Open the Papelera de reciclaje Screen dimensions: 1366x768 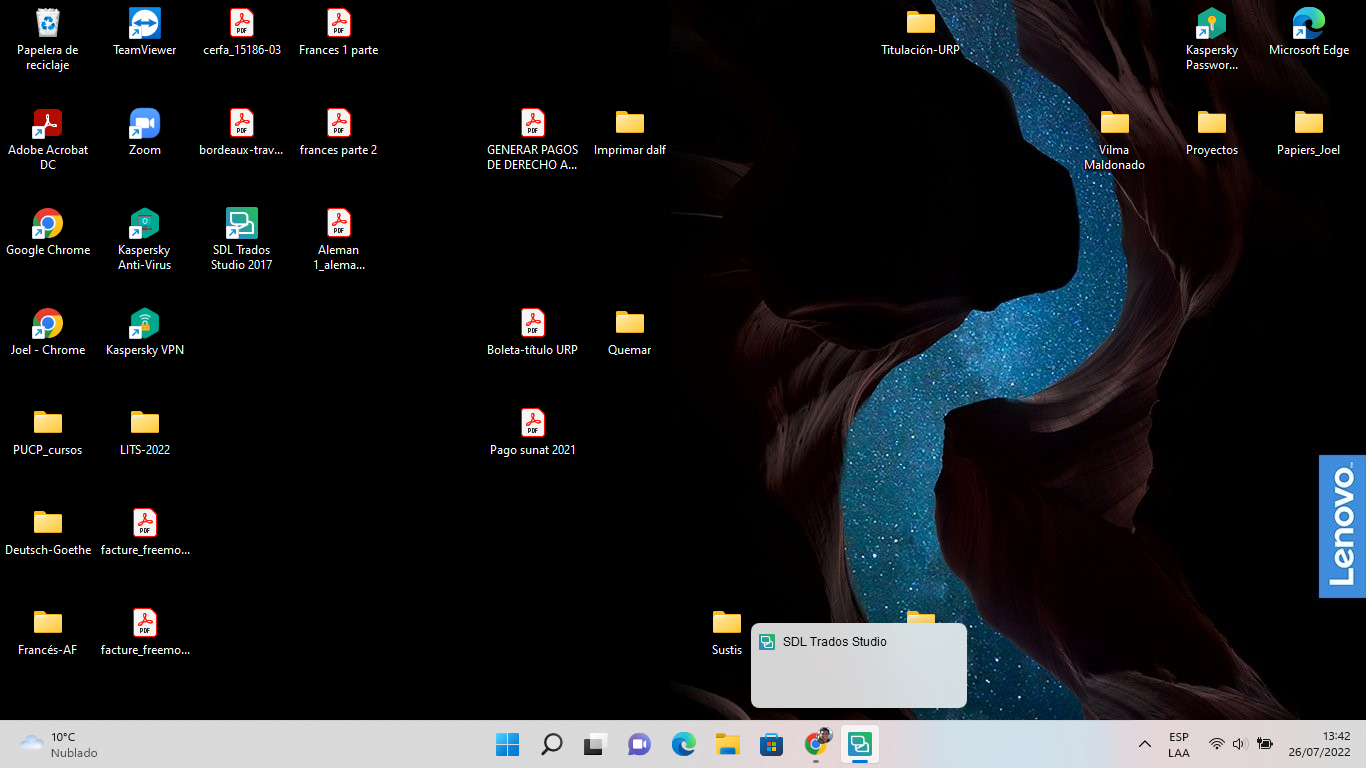(x=47, y=22)
